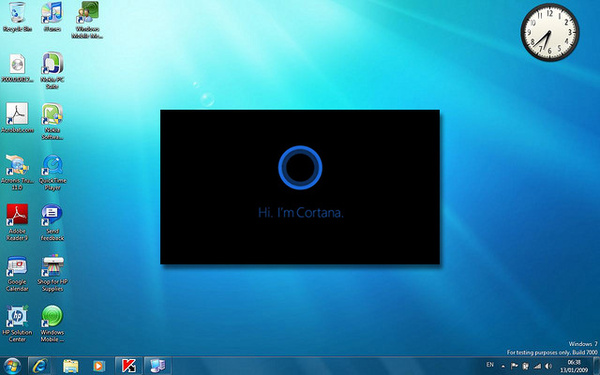Open Adobe Reader 9 shortcut
The image size is (600, 375).
[x=17, y=223]
